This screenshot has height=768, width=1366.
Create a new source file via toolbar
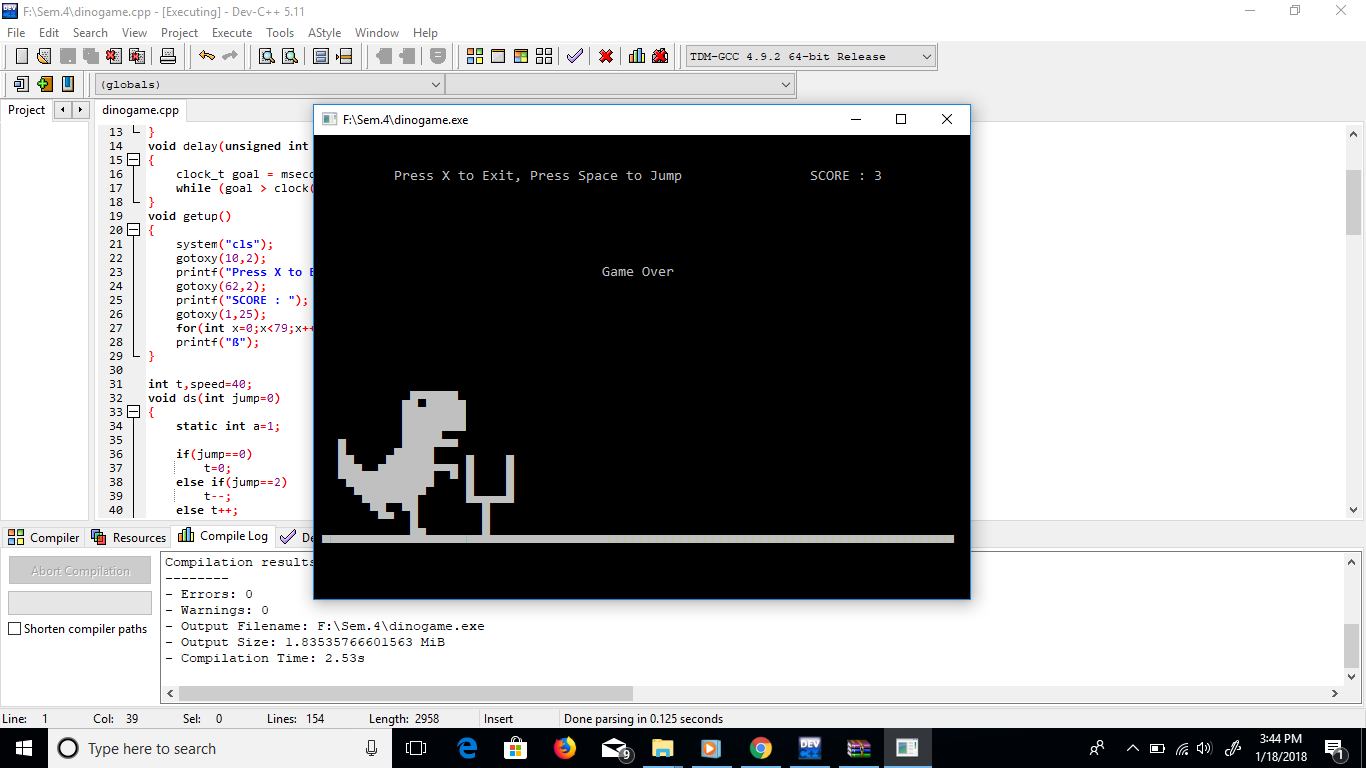[x=21, y=56]
